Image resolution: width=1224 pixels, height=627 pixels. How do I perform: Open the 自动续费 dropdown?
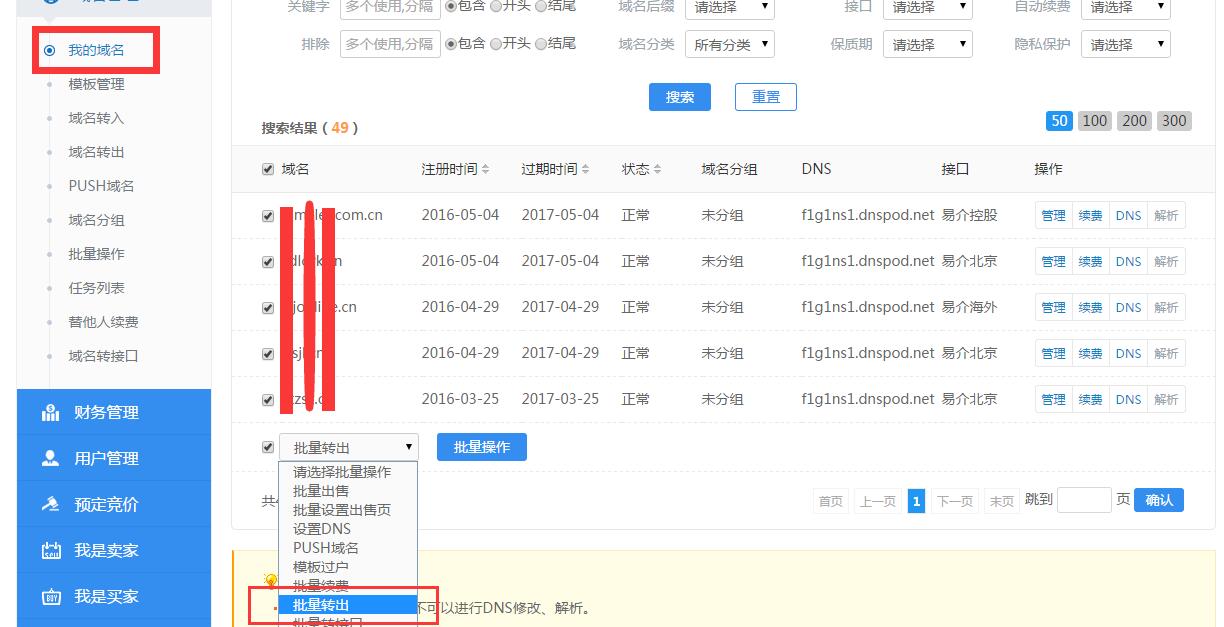(x=1125, y=8)
